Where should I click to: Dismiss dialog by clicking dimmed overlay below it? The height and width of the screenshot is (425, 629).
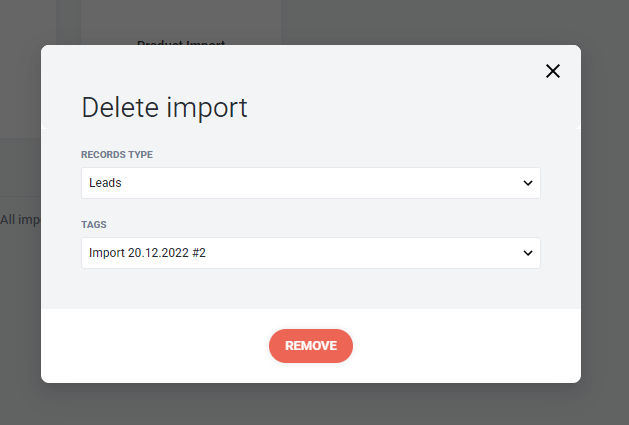(311, 405)
